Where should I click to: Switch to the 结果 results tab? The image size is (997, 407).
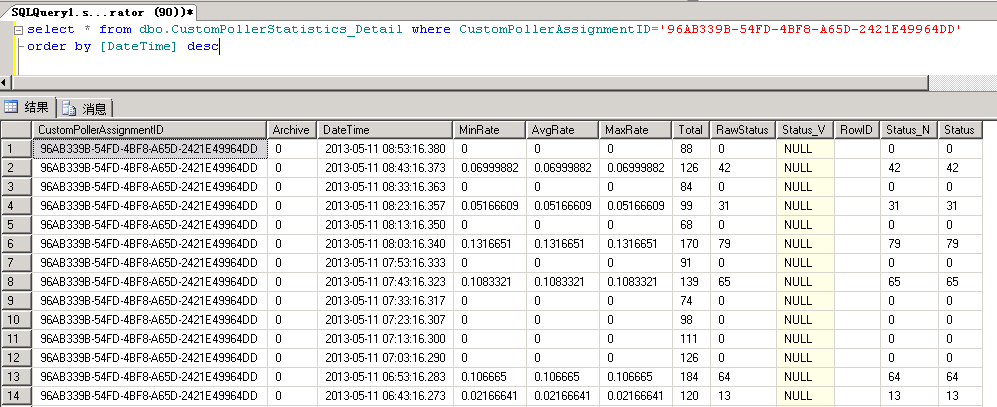(x=28, y=107)
